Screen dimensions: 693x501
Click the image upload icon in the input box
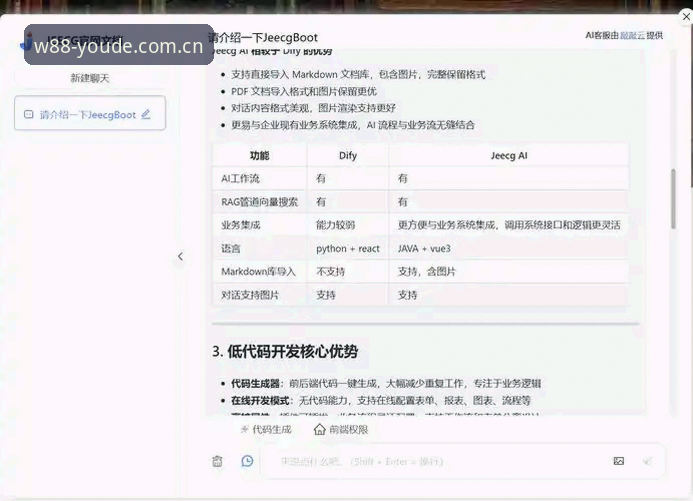tap(619, 461)
